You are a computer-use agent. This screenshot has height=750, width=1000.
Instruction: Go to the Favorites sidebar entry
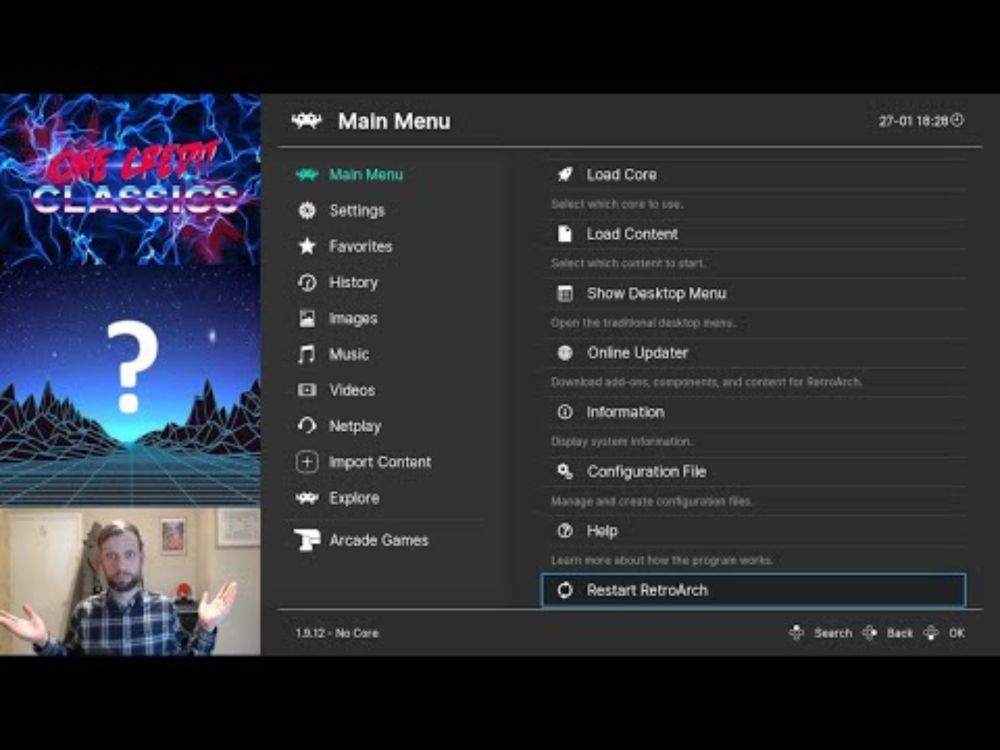(360, 246)
